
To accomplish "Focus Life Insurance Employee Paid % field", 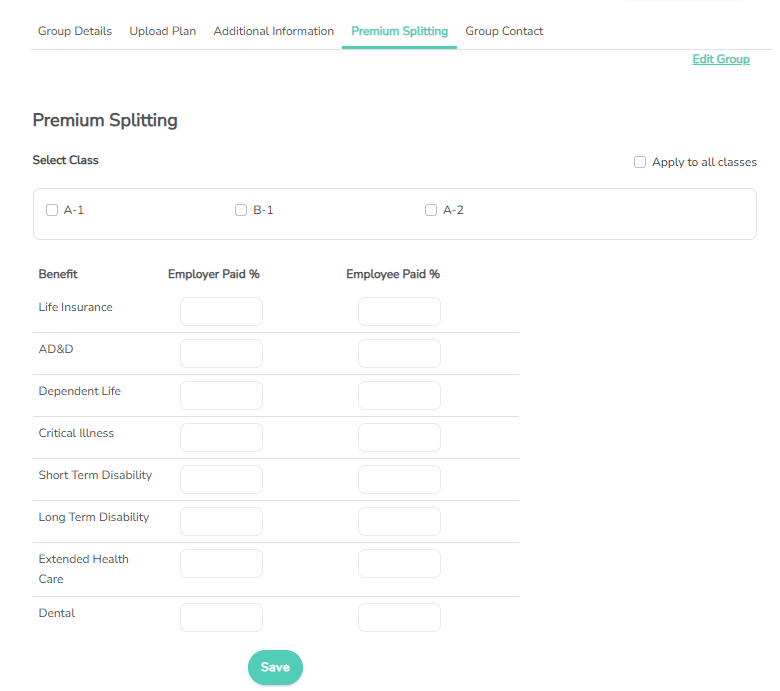I will click(x=399, y=311).
